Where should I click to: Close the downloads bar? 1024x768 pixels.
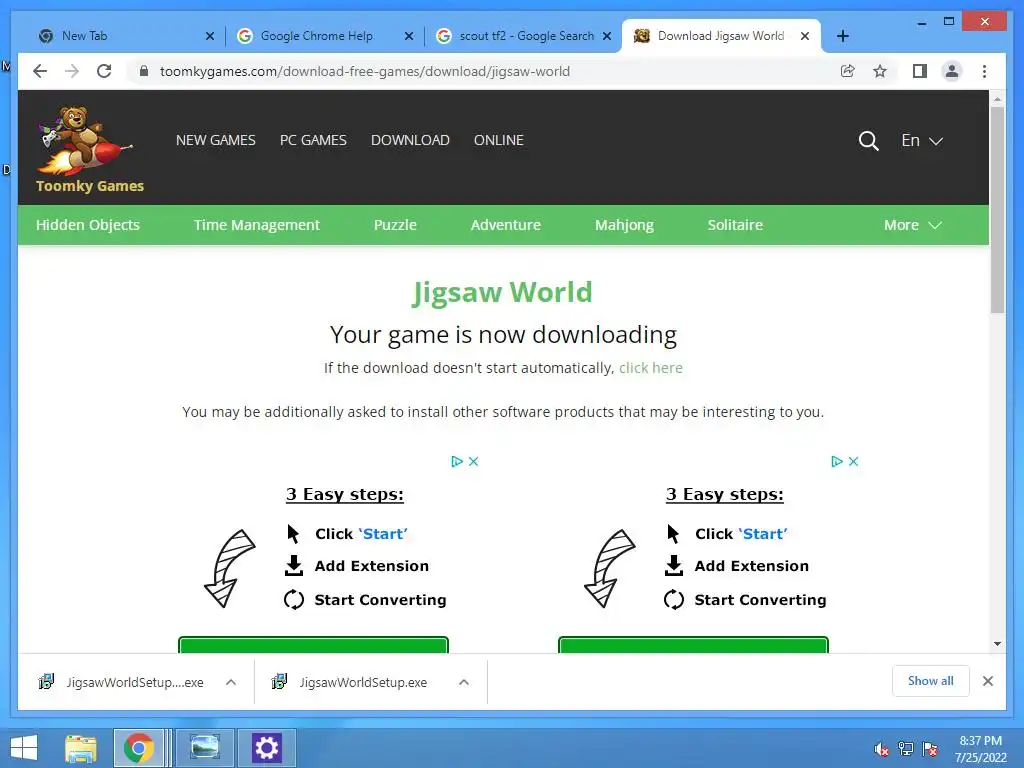pos(987,681)
